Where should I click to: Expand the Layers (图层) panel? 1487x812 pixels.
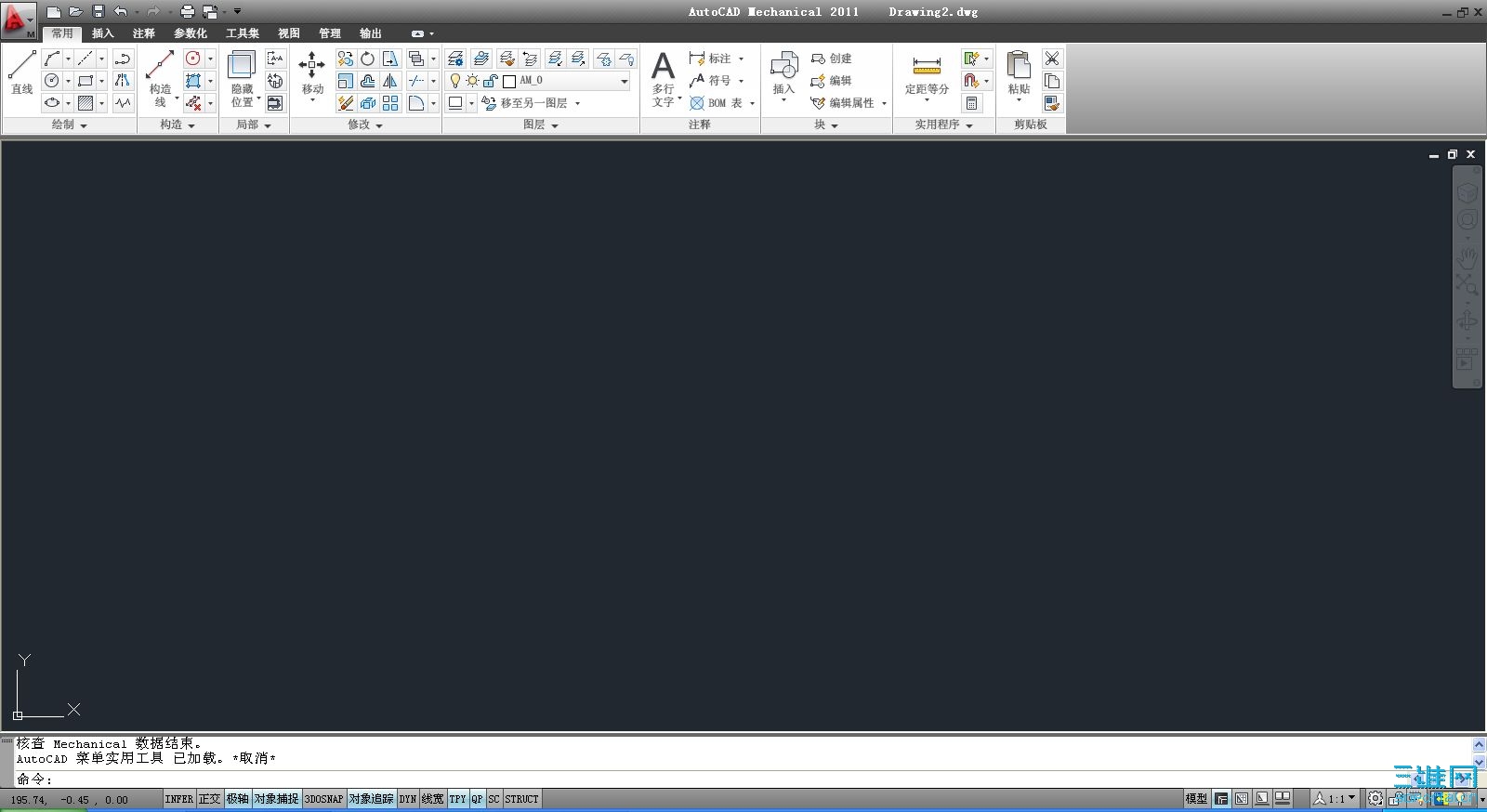click(x=541, y=124)
